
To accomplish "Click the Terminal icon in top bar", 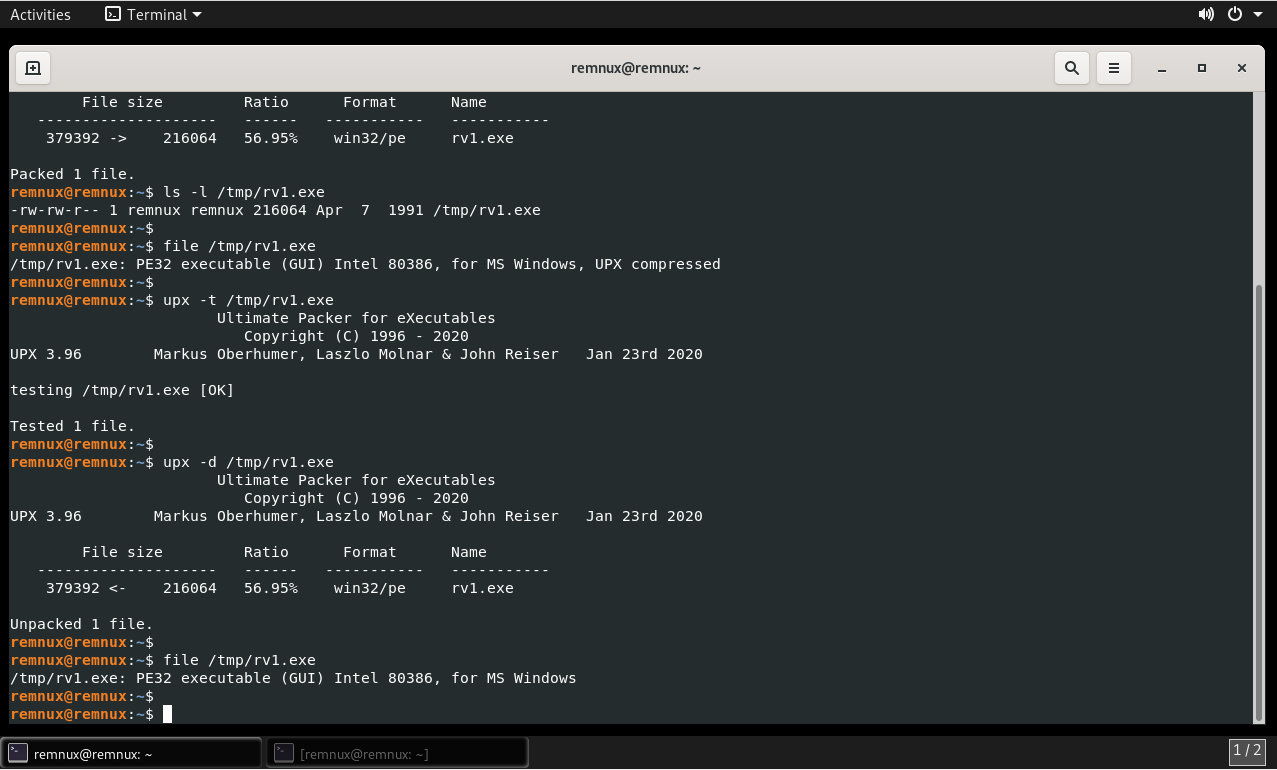I will (113, 14).
